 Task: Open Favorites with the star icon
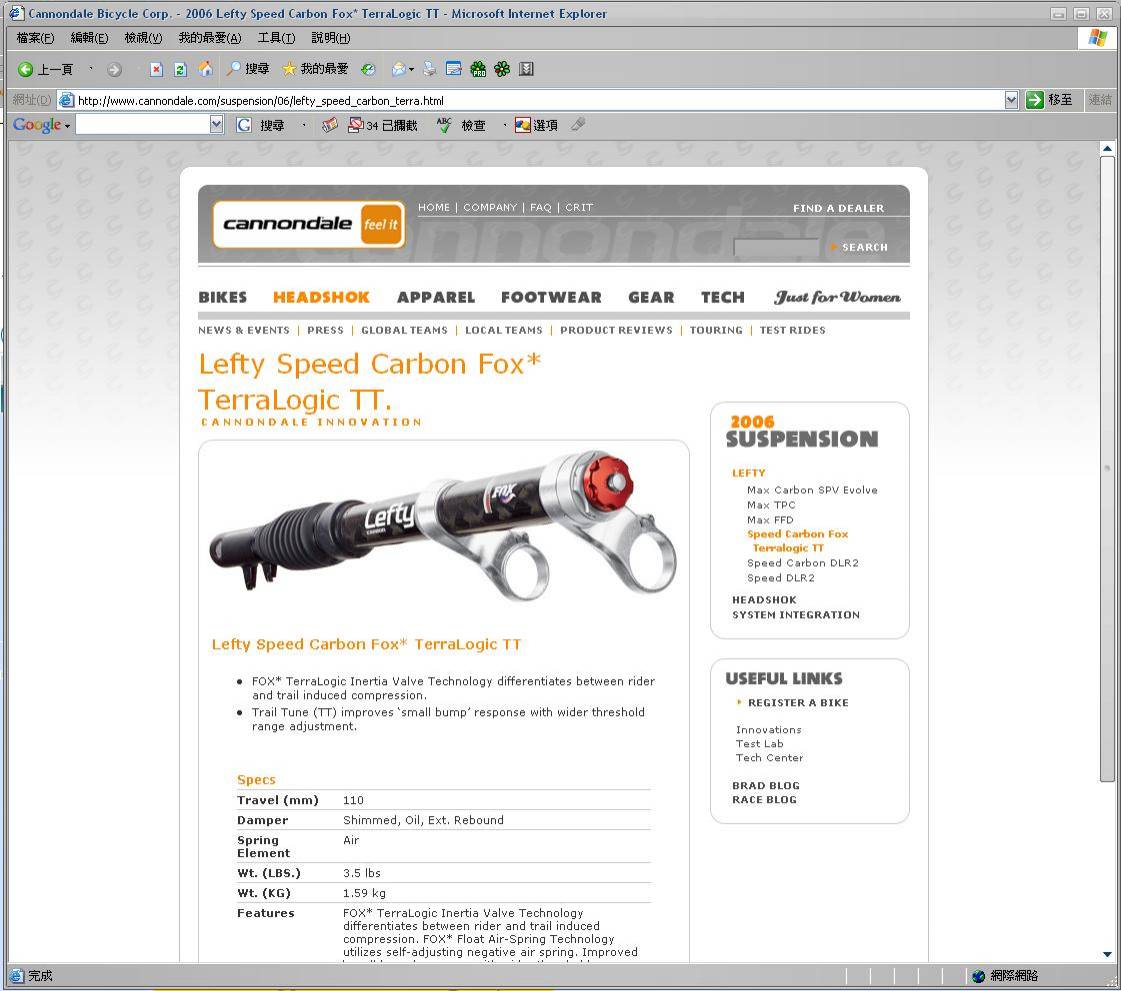click(315, 69)
